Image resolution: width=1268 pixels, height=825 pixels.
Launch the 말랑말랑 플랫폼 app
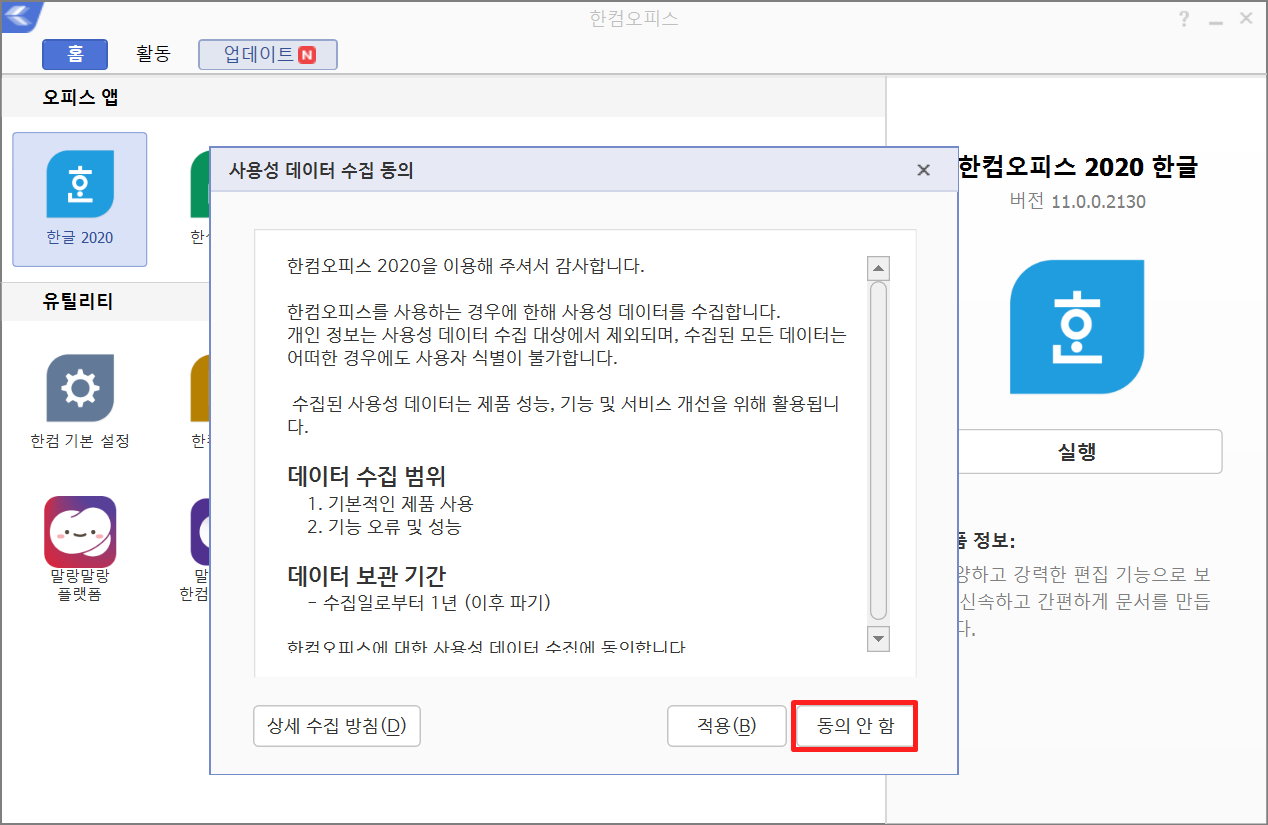[x=80, y=549]
